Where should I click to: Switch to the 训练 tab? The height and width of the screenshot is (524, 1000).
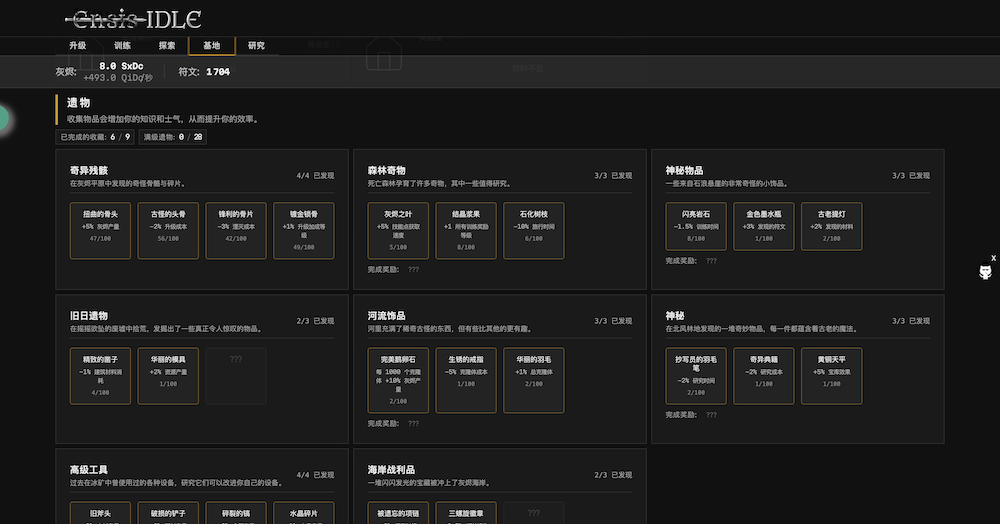122,46
